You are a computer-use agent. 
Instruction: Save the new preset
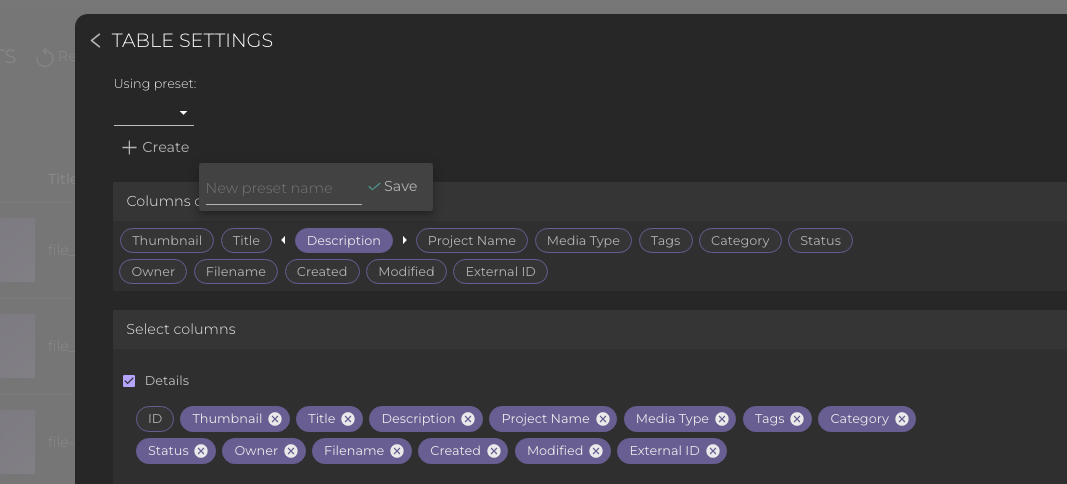(x=392, y=186)
